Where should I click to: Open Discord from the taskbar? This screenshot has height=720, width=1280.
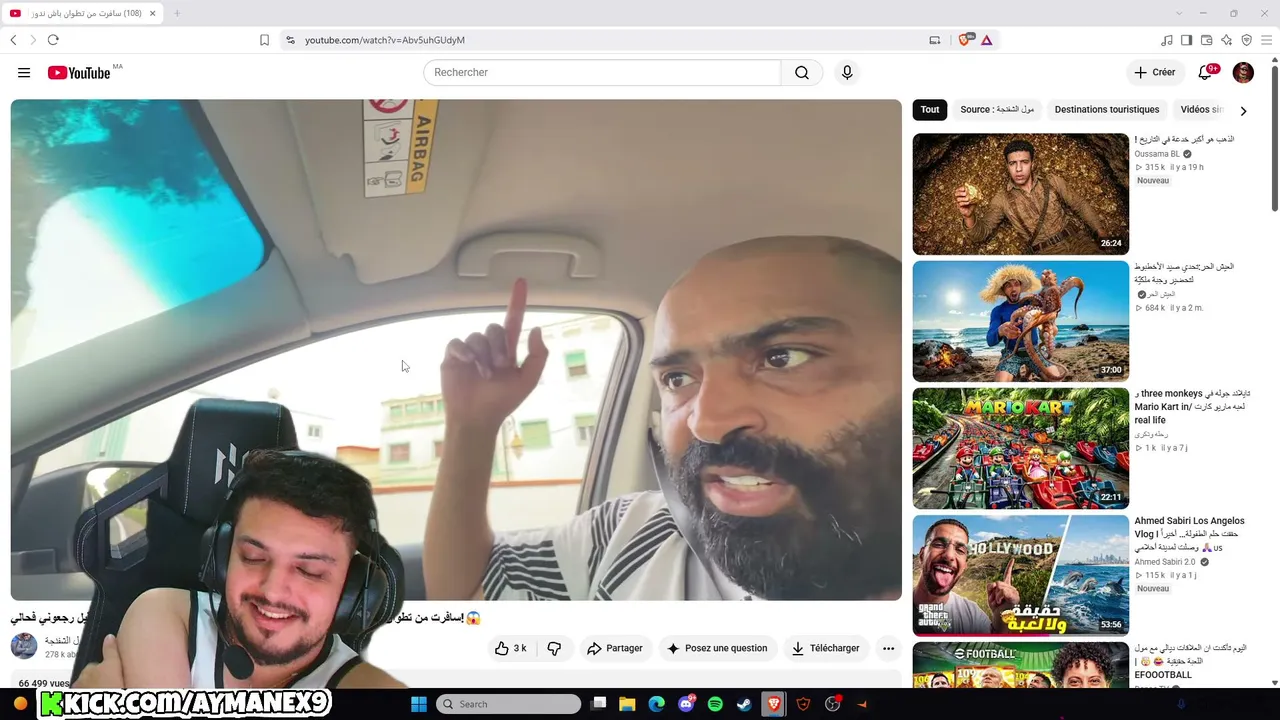point(686,704)
